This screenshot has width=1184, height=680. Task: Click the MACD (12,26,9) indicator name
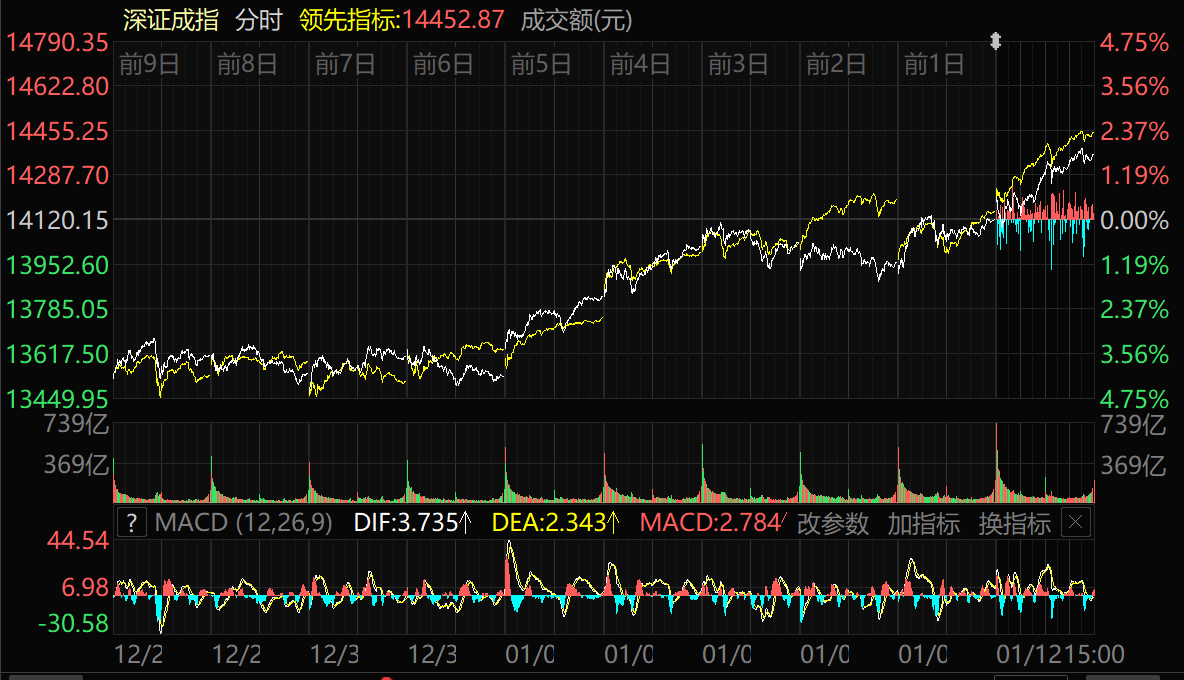tap(244, 523)
